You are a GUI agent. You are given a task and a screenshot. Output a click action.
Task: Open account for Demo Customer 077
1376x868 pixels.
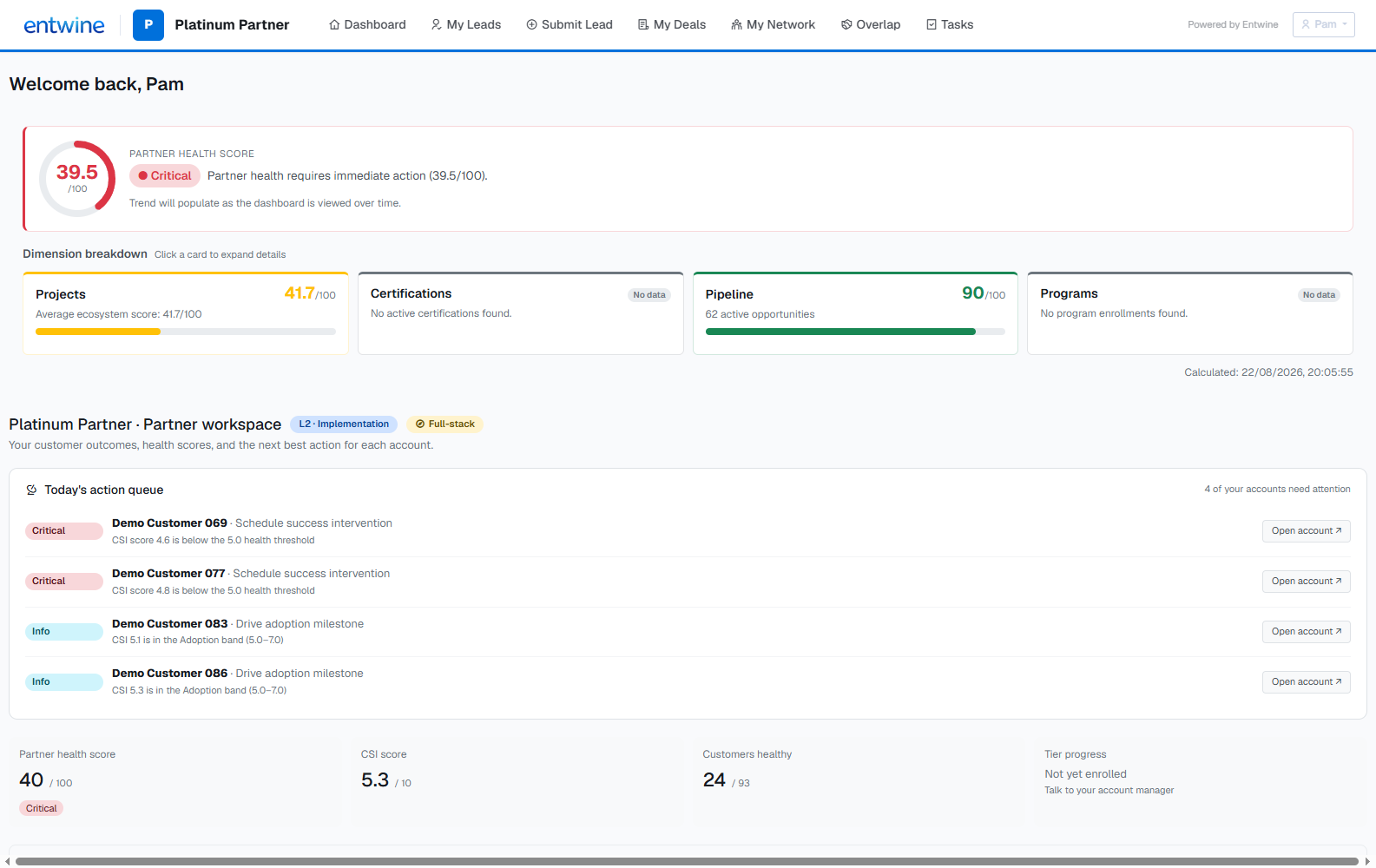coord(1306,582)
